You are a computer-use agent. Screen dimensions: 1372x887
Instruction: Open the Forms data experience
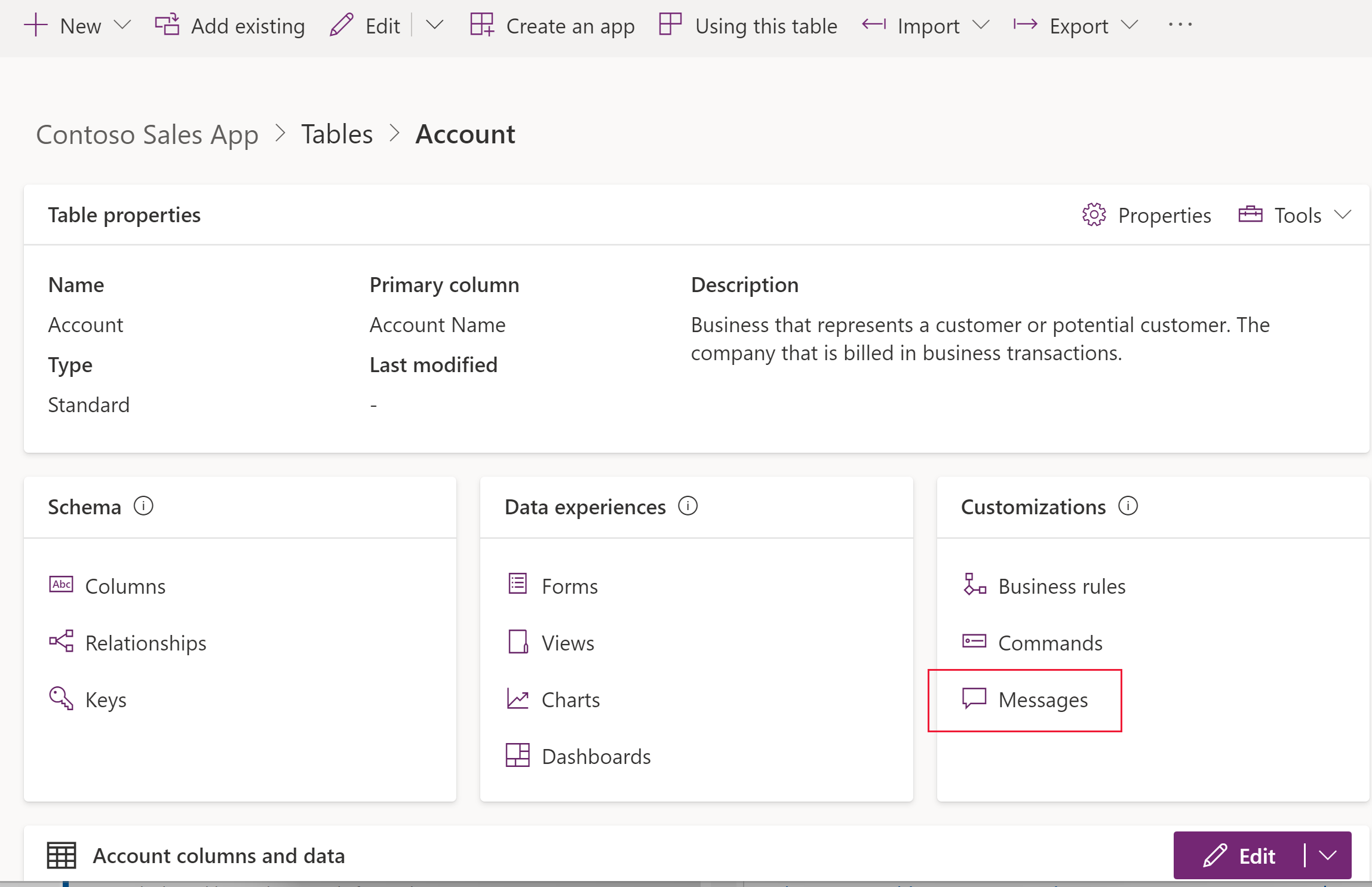coord(569,585)
